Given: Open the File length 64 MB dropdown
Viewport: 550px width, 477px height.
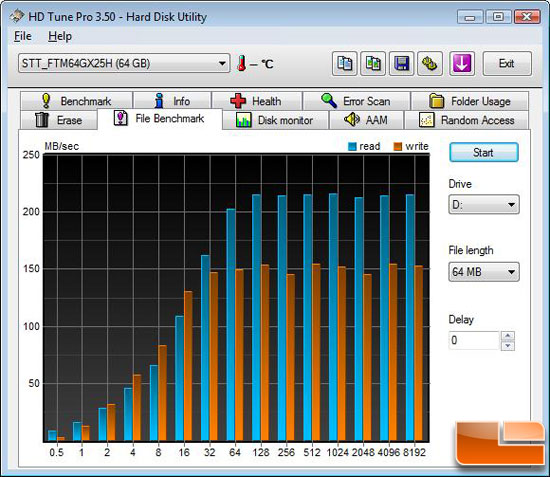Looking at the screenshot, I should (484, 272).
